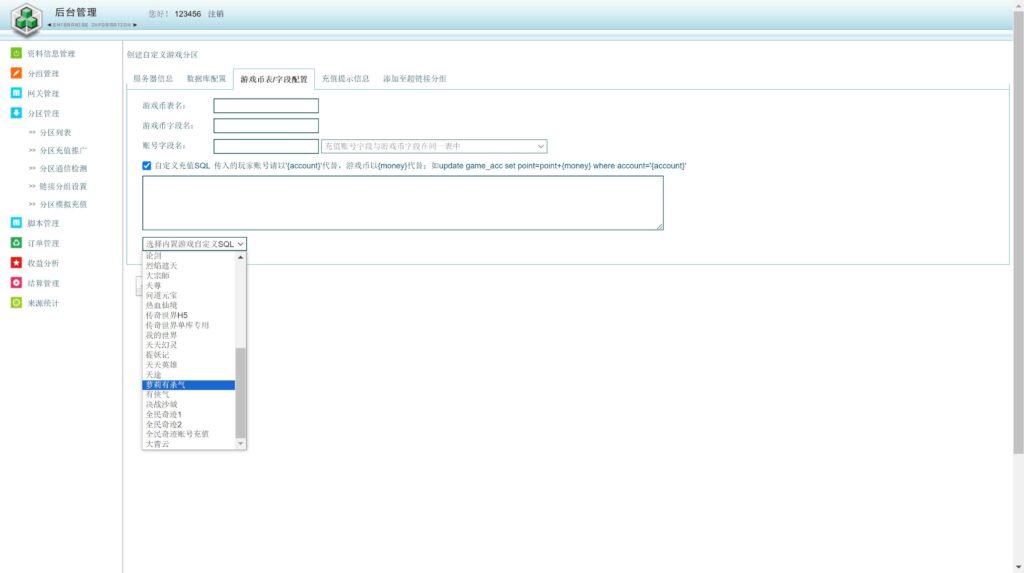Image resolution: width=1024 pixels, height=573 pixels.
Task: Click the blue 网关管理 sidebar icon
Action: 16,94
